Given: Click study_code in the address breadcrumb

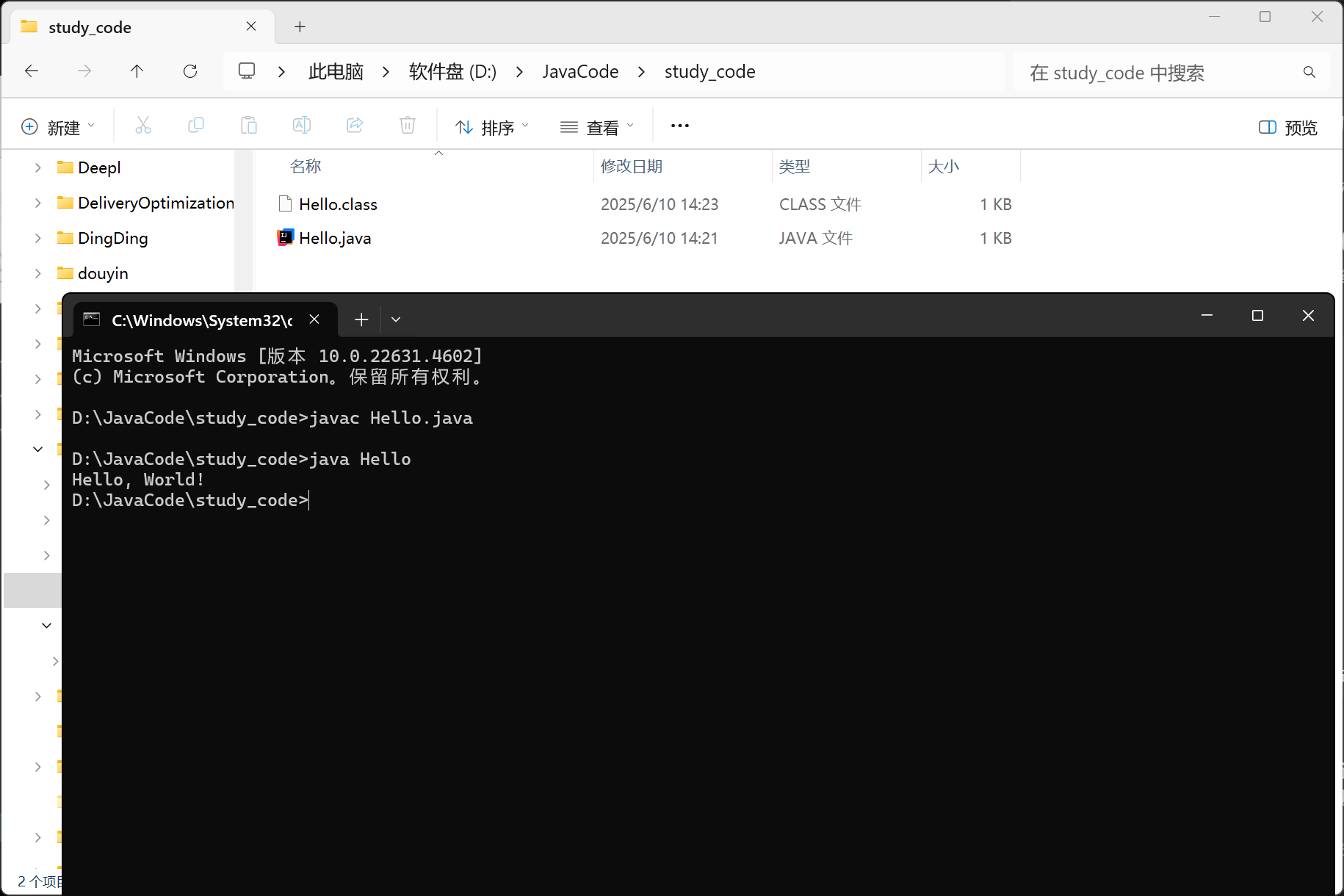Looking at the screenshot, I should (709, 72).
